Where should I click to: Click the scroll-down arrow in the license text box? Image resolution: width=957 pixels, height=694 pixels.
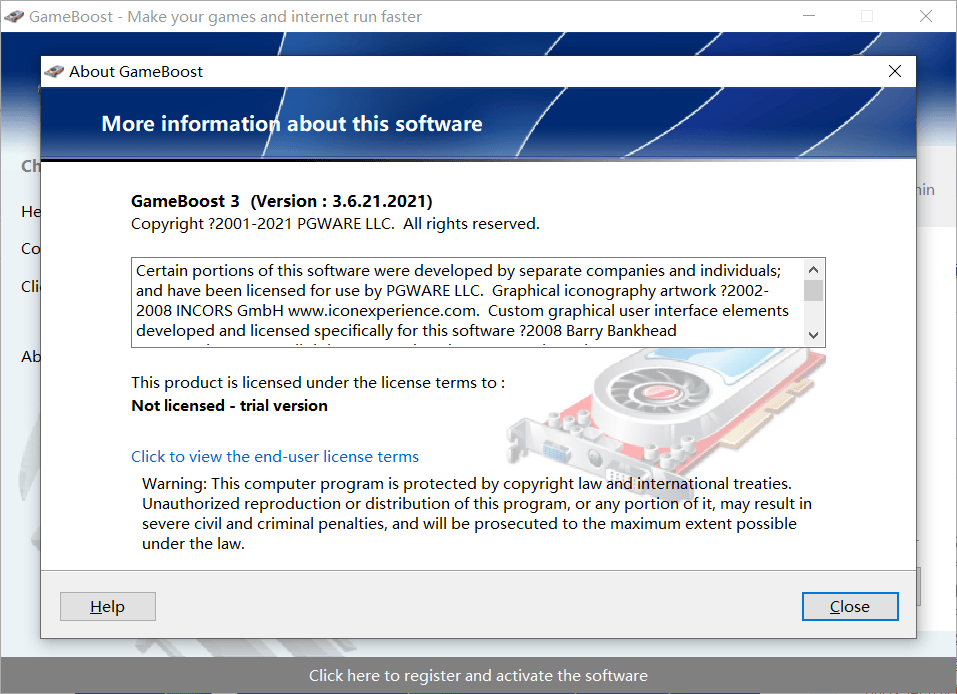click(x=813, y=335)
